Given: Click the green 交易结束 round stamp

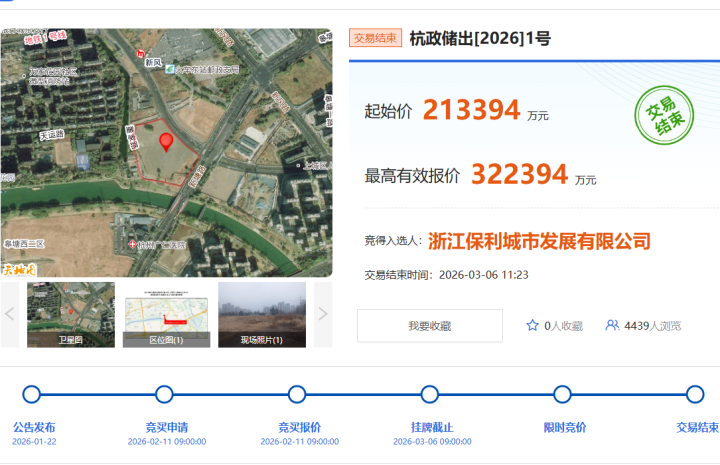Looking at the screenshot, I should 664,115.
